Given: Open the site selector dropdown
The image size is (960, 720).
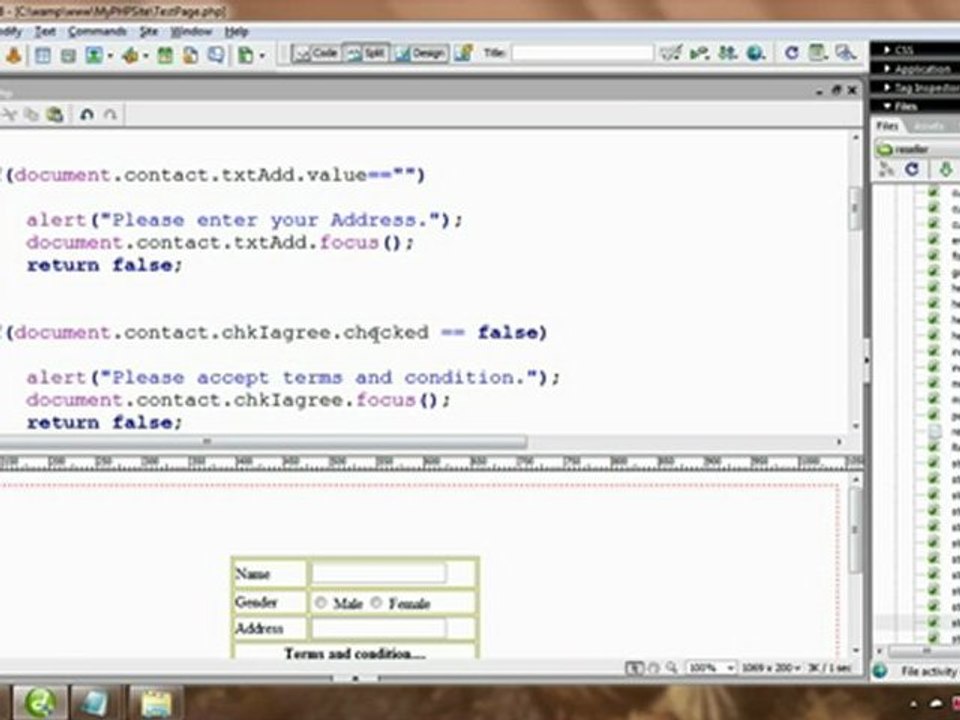Looking at the screenshot, I should [917, 149].
